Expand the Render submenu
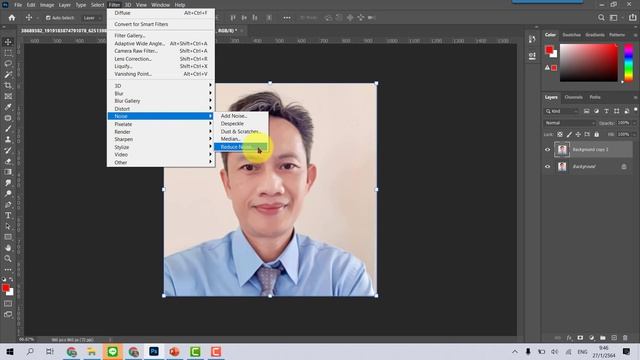 tap(160, 132)
